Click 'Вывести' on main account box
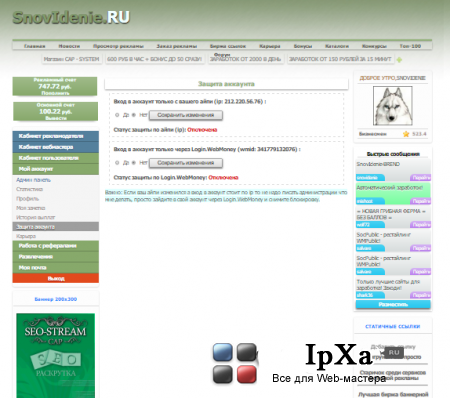Screen dimensions: 450x398 [56, 118]
